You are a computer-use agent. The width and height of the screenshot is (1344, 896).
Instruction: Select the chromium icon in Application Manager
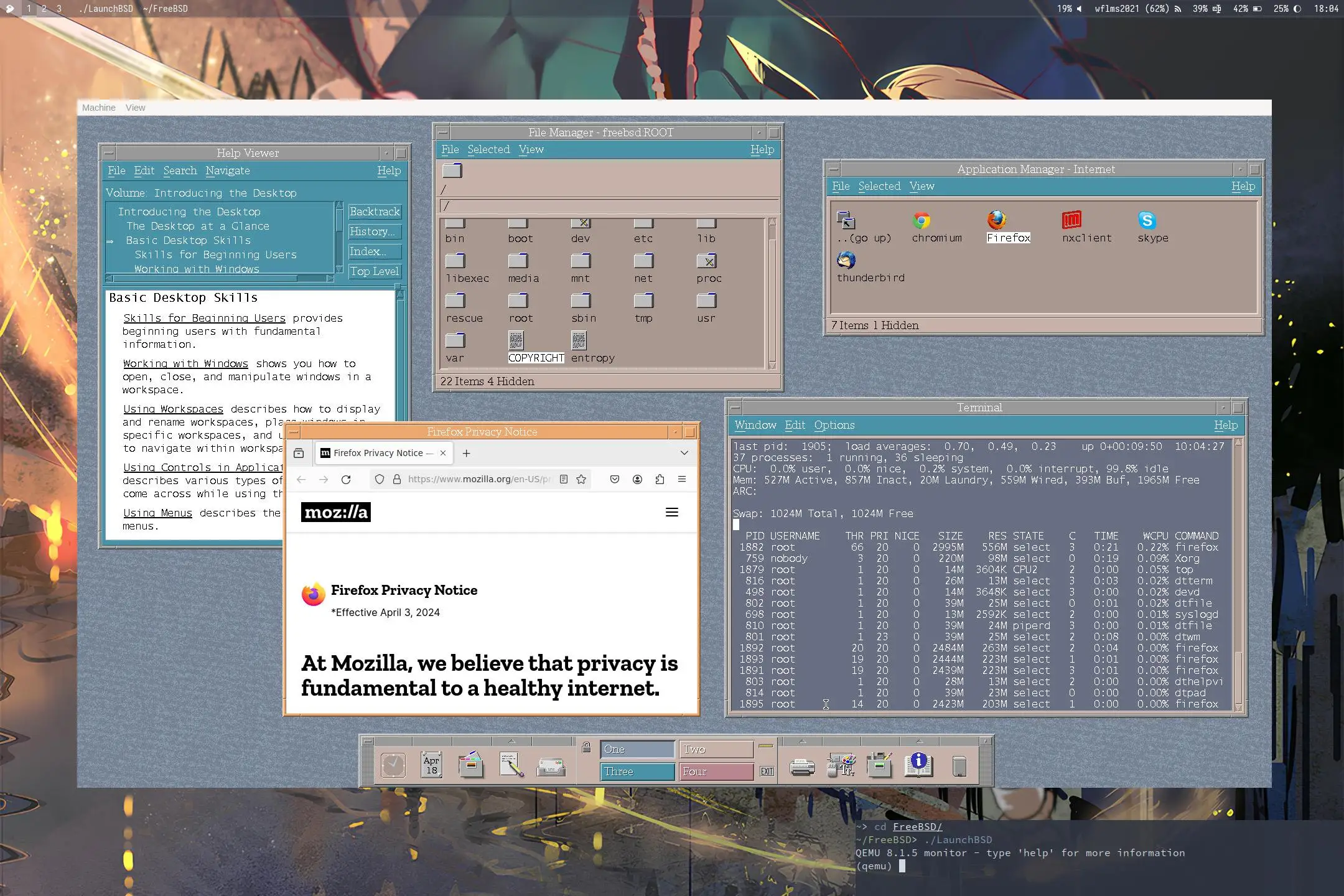pyautogui.click(x=922, y=220)
